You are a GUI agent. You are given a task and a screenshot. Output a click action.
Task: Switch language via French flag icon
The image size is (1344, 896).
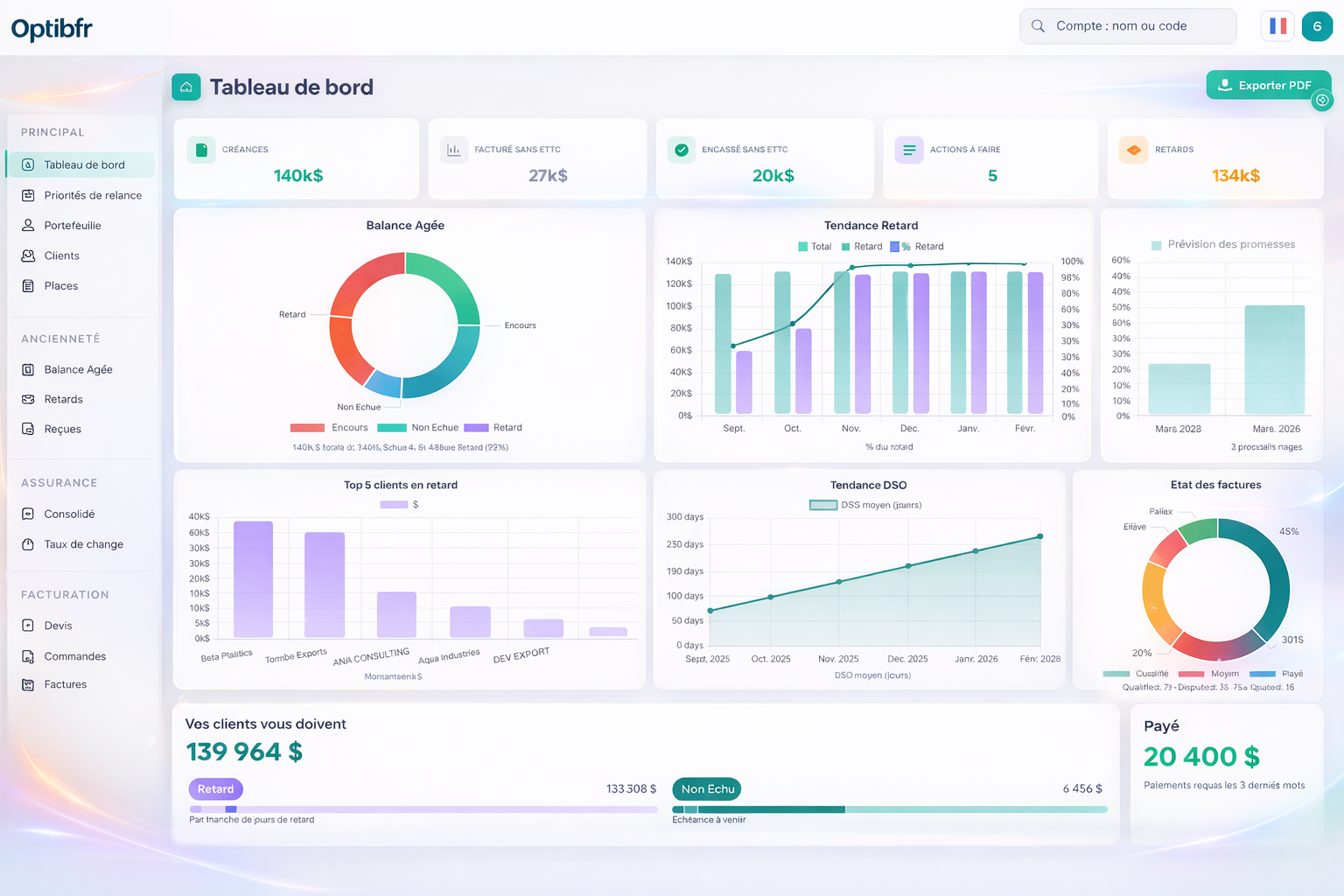[x=1277, y=26]
